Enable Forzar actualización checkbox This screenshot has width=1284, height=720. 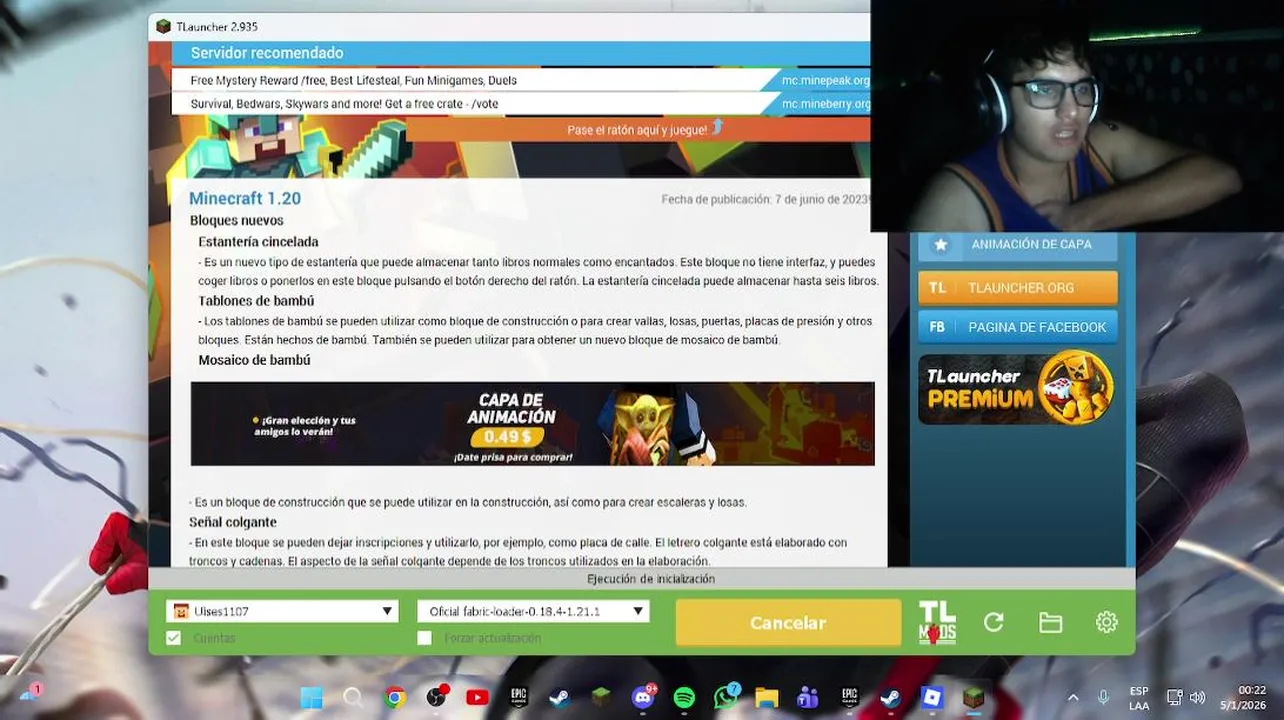425,638
